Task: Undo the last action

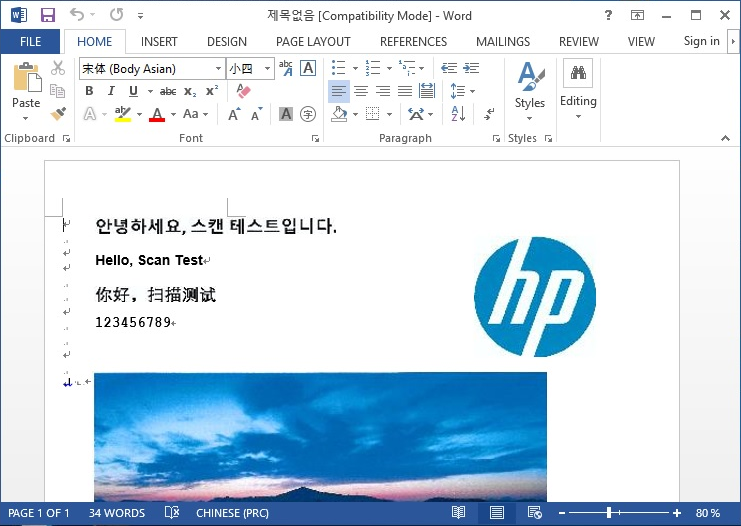Action: (x=77, y=15)
